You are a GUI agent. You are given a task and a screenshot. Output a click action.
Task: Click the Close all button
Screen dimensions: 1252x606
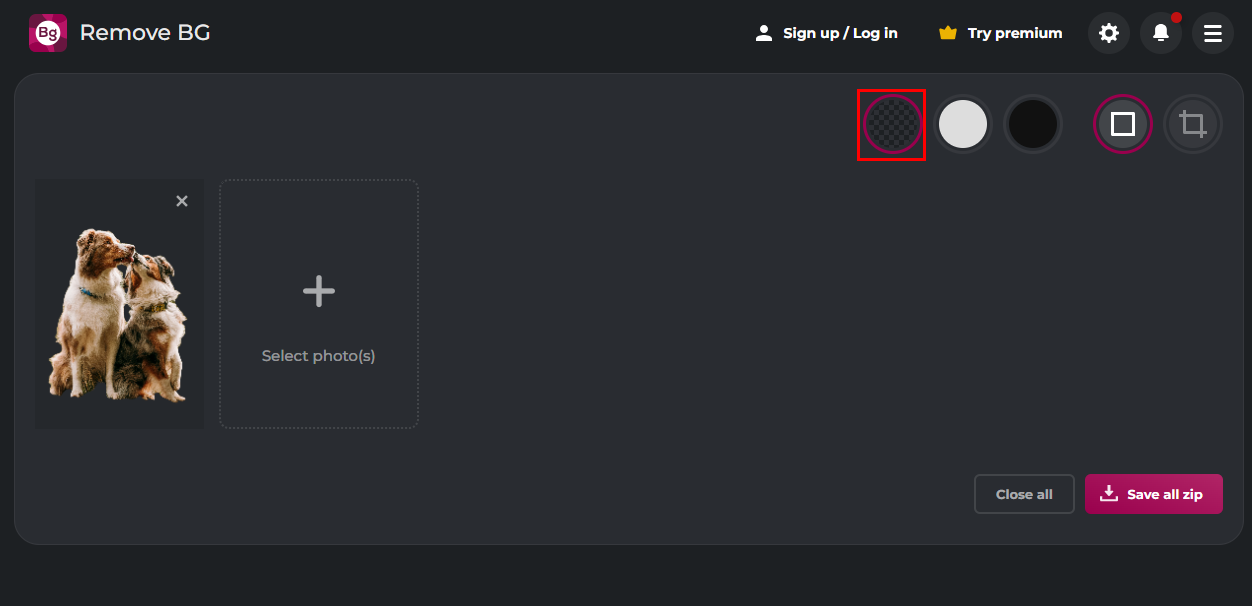[x=1024, y=494]
